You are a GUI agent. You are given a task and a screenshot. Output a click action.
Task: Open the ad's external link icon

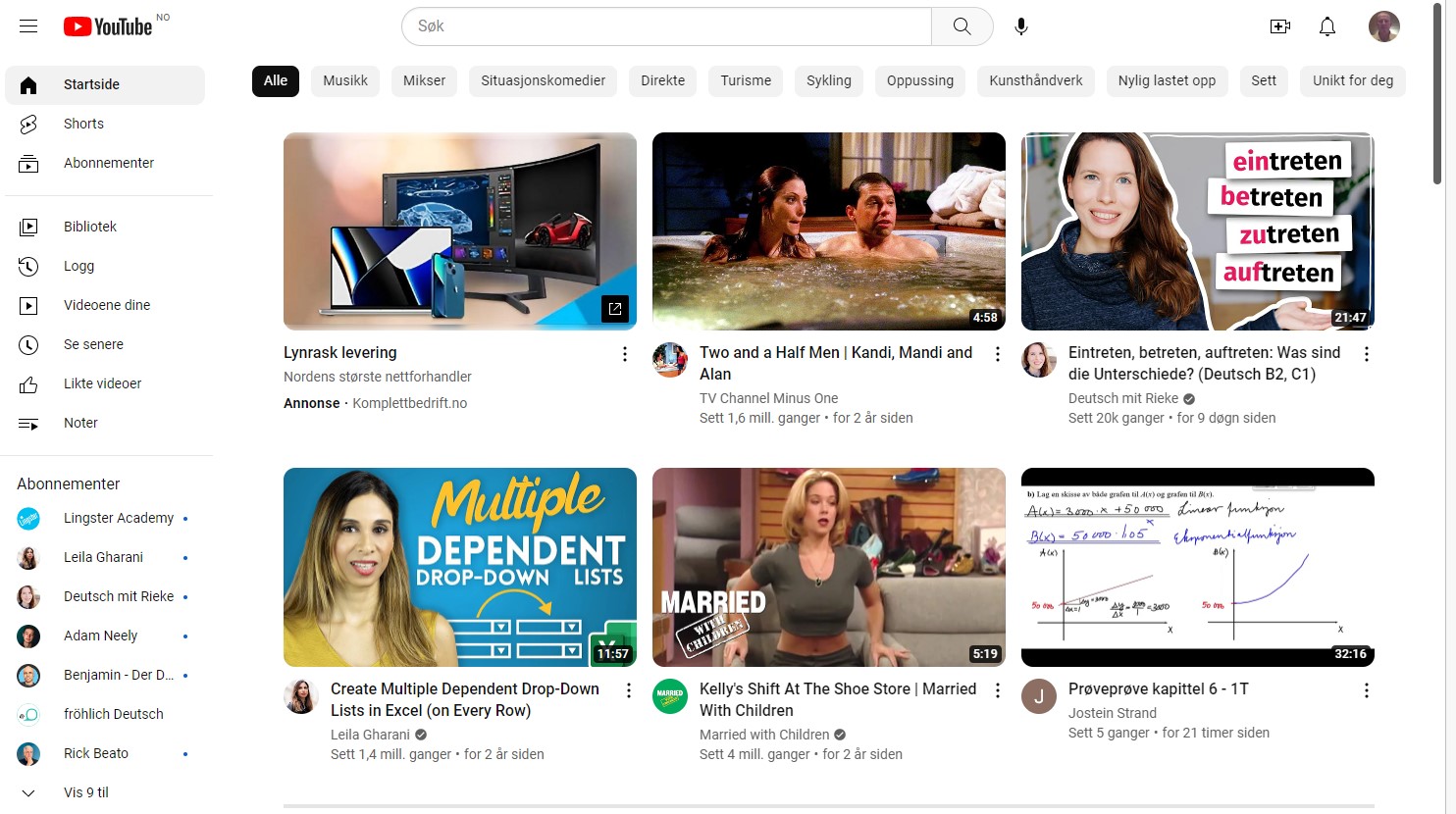coord(615,309)
